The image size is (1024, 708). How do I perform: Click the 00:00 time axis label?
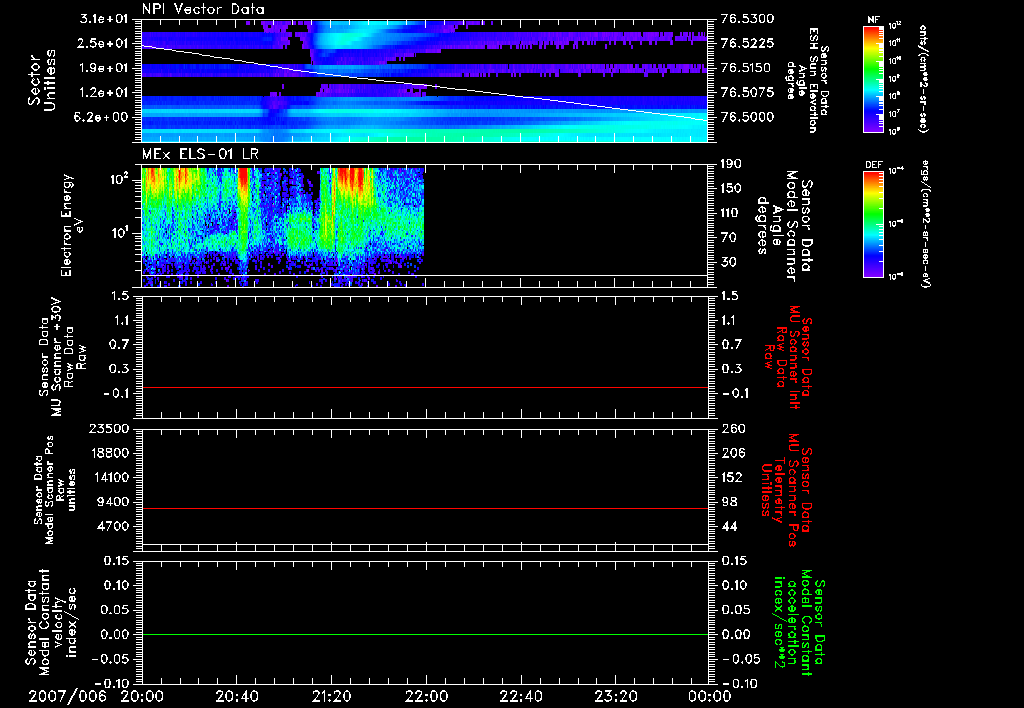pos(711,695)
